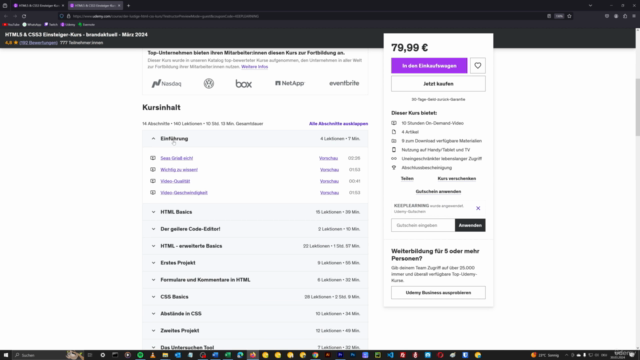Open File Explorer from the taskbar

pyautogui.click(x=165, y=355)
